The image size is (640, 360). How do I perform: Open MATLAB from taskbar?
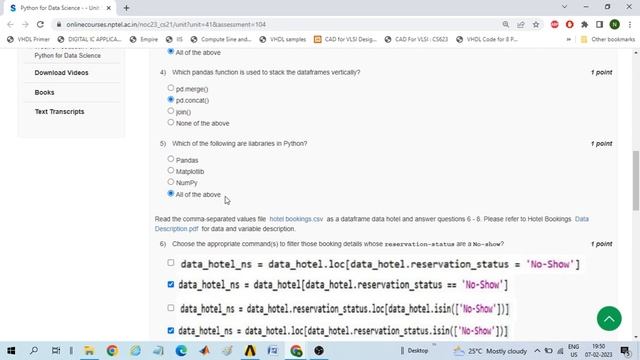[204, 351]
